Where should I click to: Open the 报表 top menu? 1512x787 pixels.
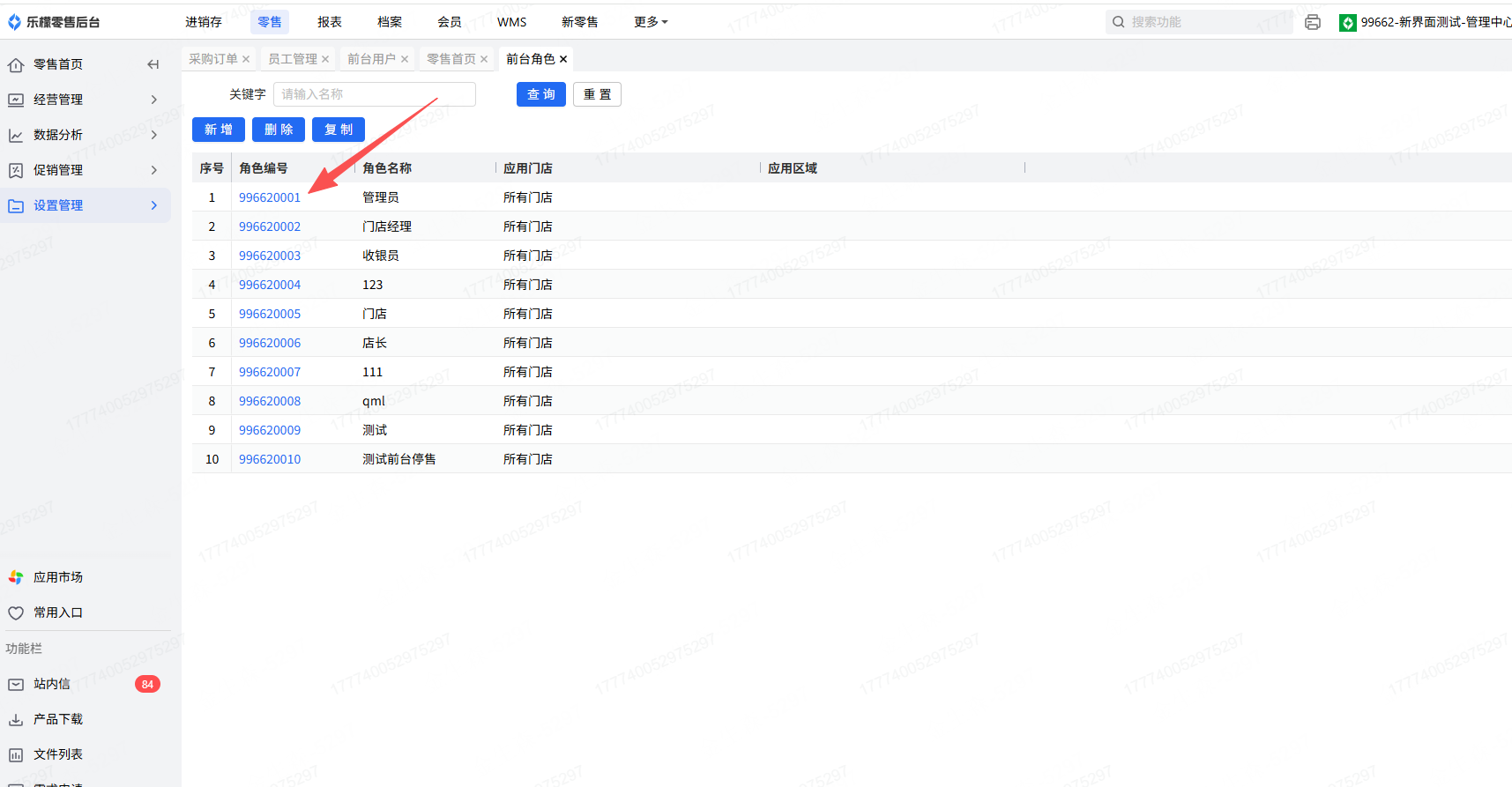pos(330,22)
